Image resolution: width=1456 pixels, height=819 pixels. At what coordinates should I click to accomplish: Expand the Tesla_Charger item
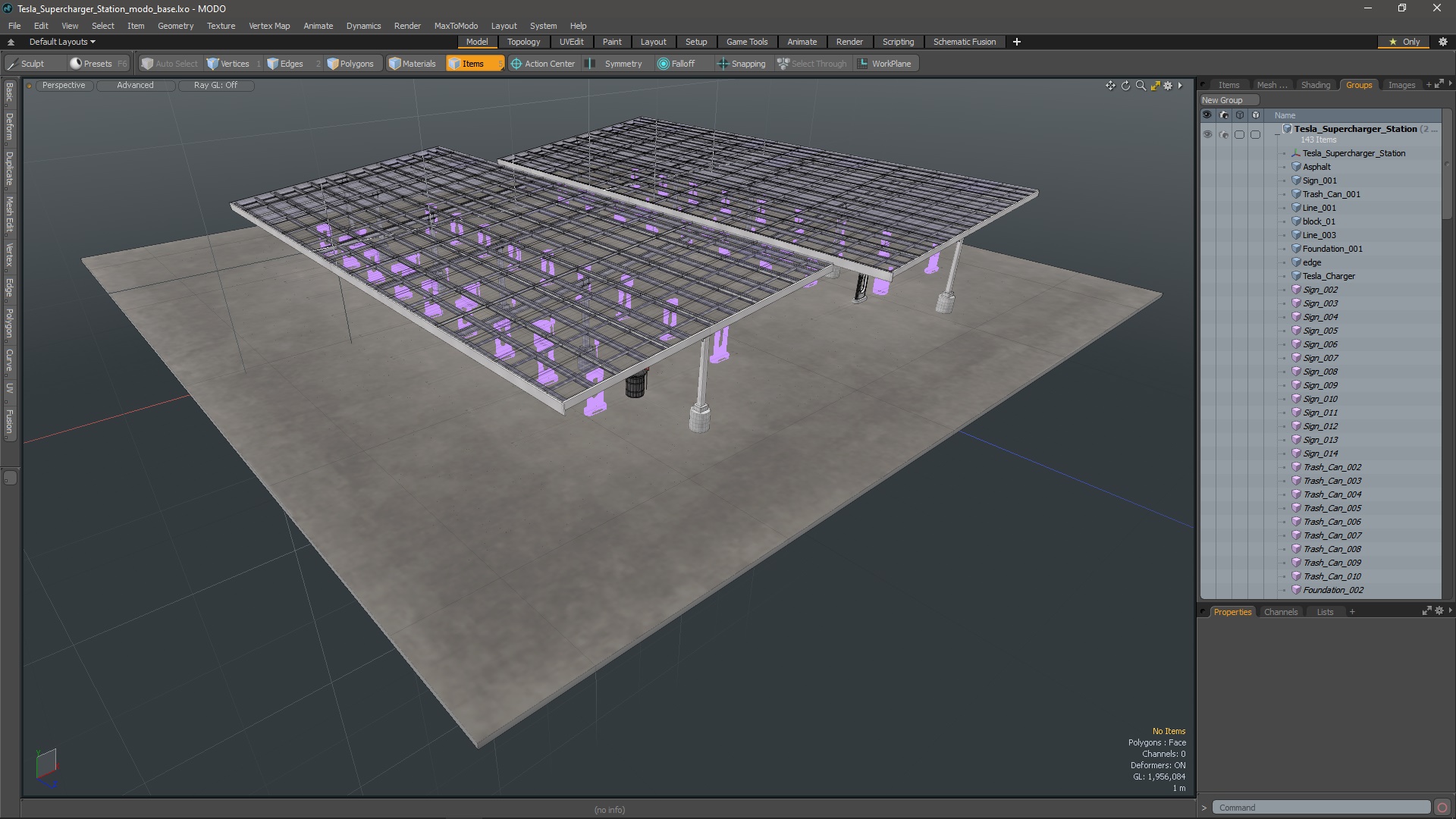click(x=1284, y=277)
